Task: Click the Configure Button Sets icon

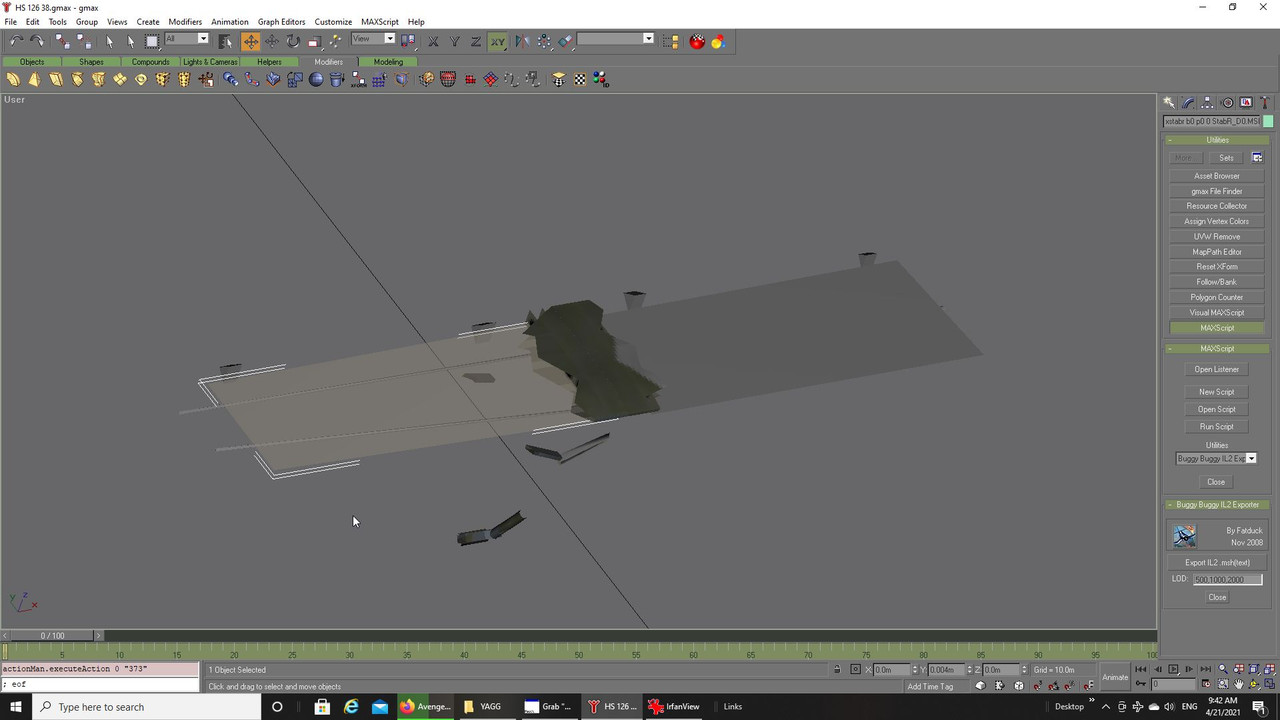Action: 1257,158
